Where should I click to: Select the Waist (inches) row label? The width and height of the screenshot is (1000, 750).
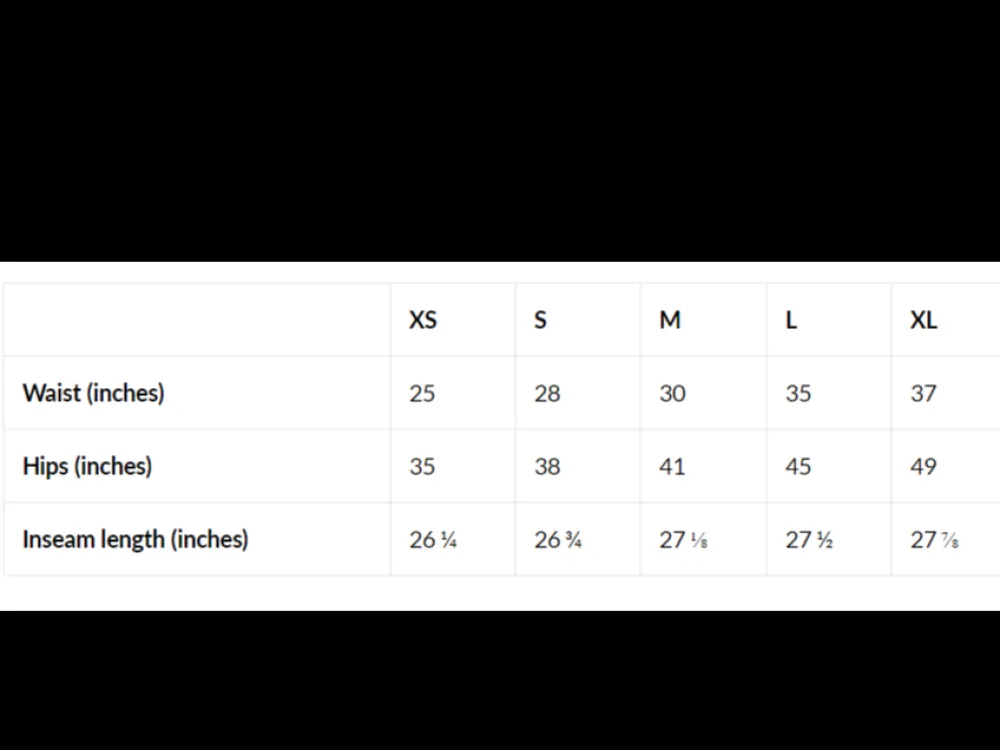[94, 393]
